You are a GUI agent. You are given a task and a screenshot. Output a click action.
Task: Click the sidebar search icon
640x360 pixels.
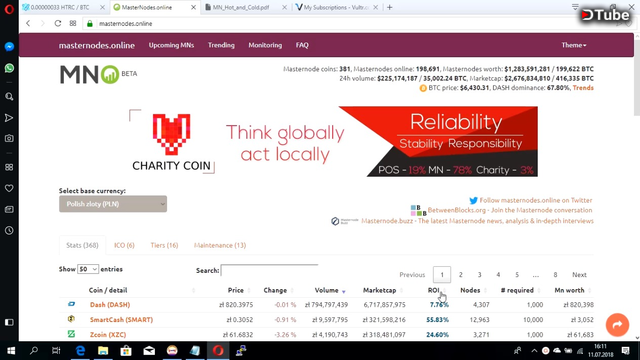tap(9, 97)
